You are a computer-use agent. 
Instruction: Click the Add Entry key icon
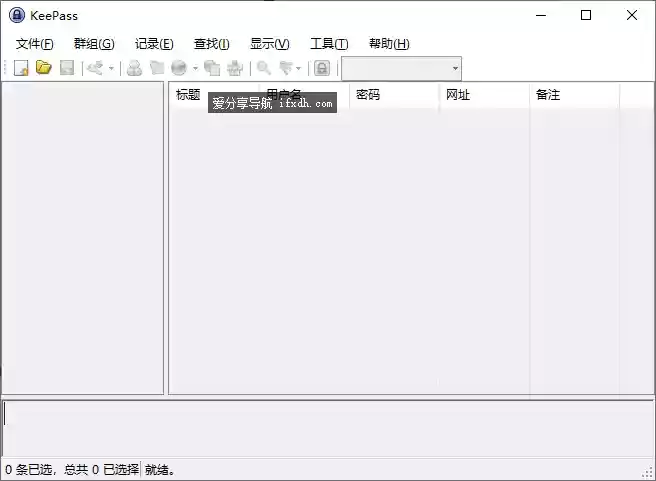(95, 68)
